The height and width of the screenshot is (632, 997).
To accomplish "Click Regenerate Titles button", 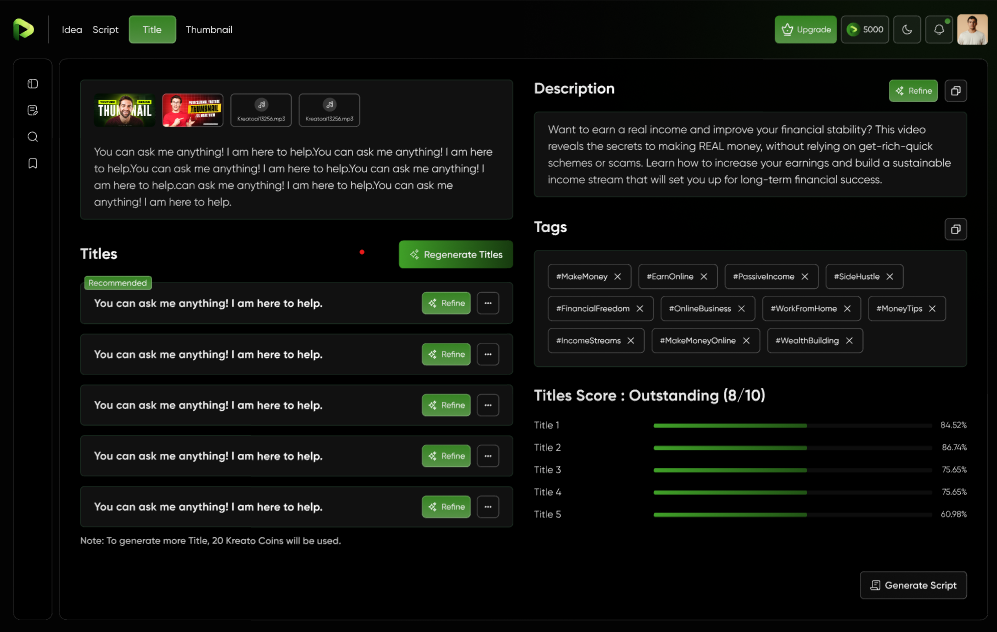I will tap(456, 254).
